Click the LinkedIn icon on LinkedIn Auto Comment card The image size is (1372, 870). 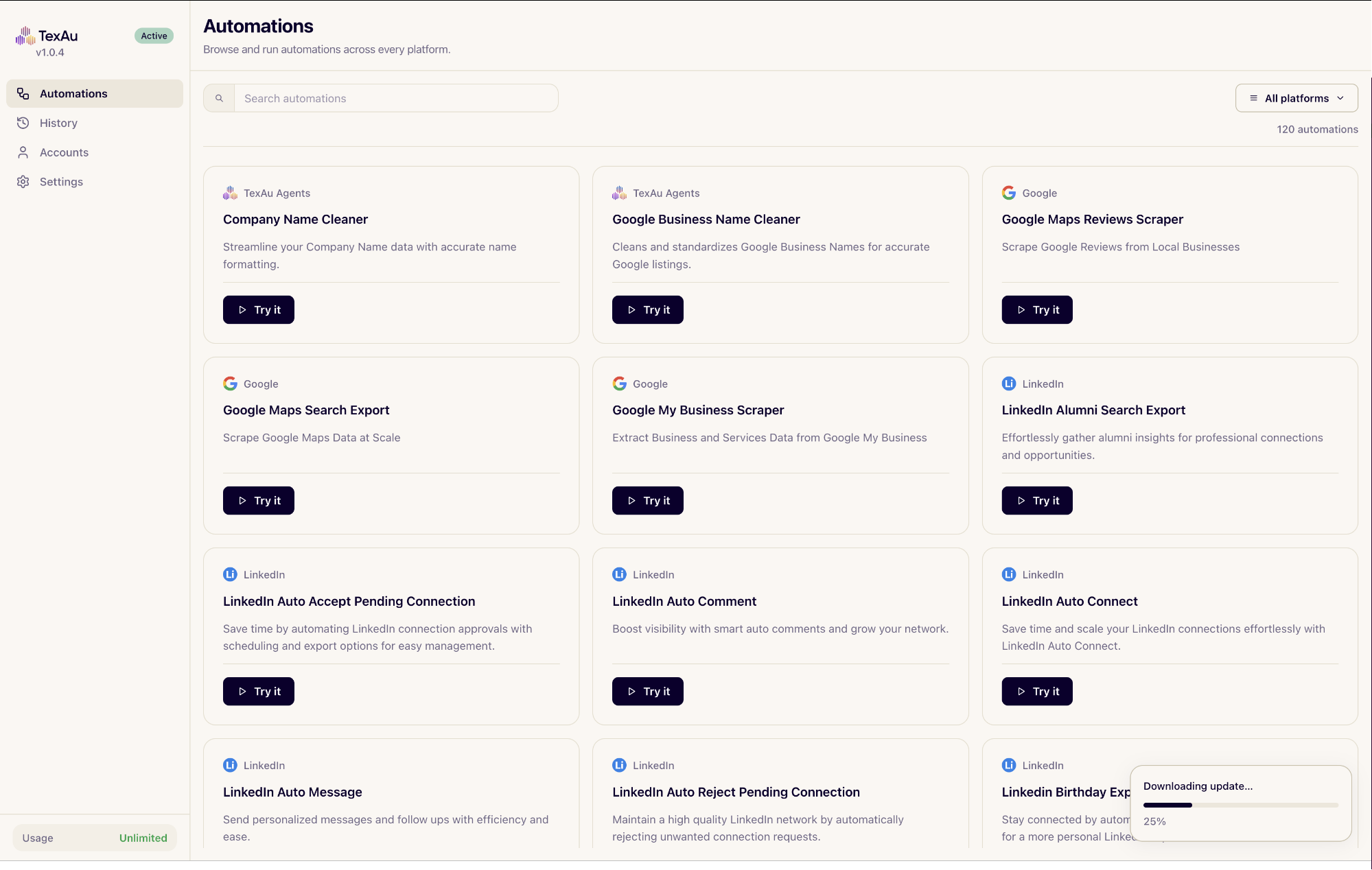619,574
